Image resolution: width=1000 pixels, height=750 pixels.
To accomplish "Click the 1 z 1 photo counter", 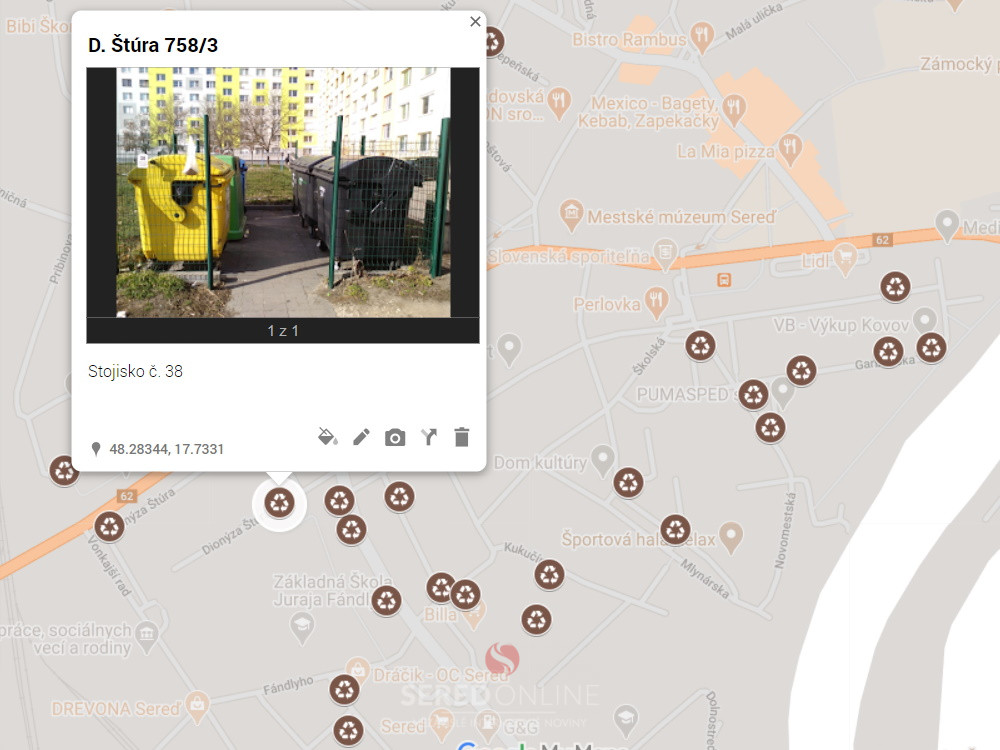I will 283,330.
